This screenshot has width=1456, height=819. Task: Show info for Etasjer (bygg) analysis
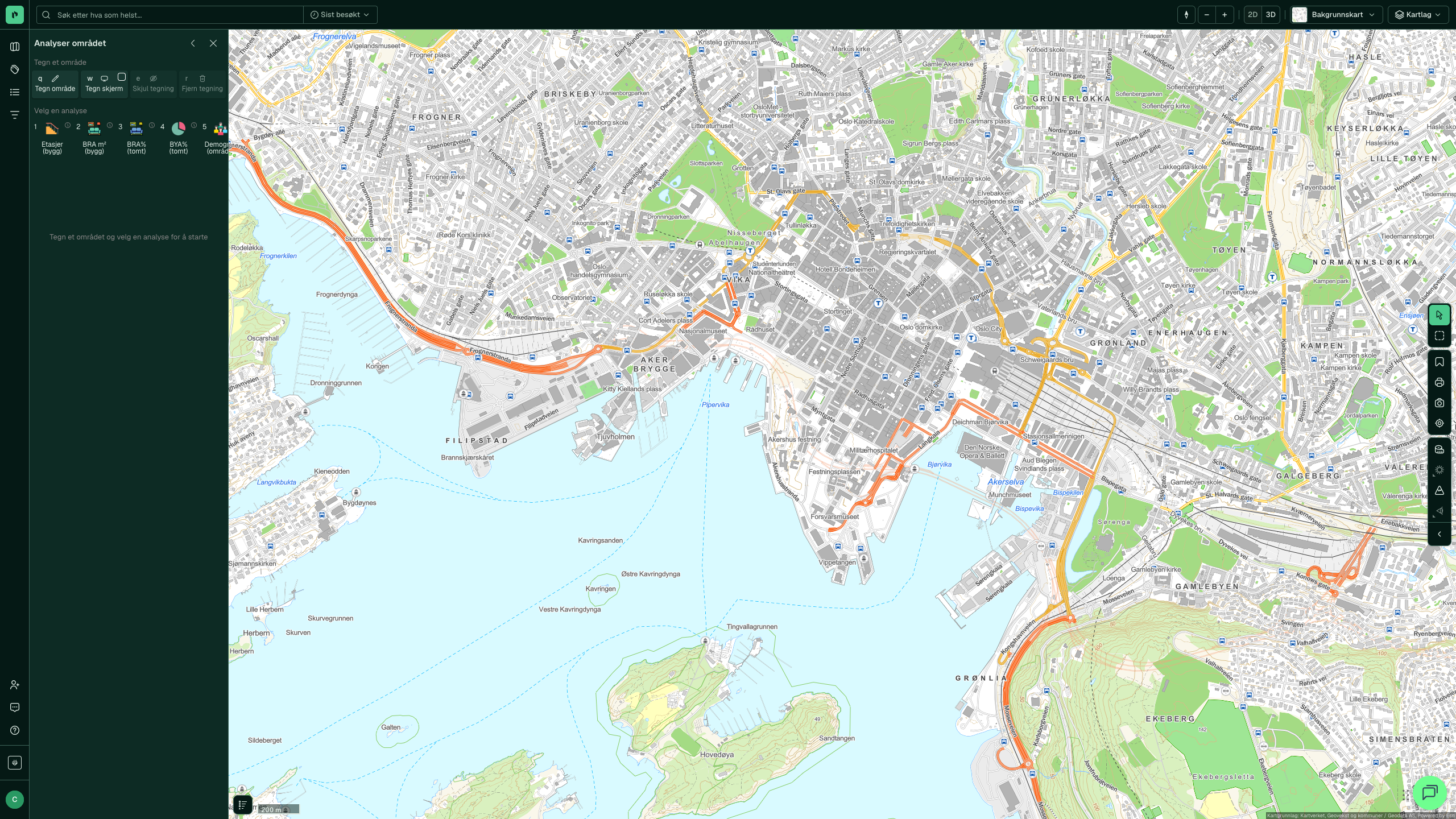tap(68, 125)
